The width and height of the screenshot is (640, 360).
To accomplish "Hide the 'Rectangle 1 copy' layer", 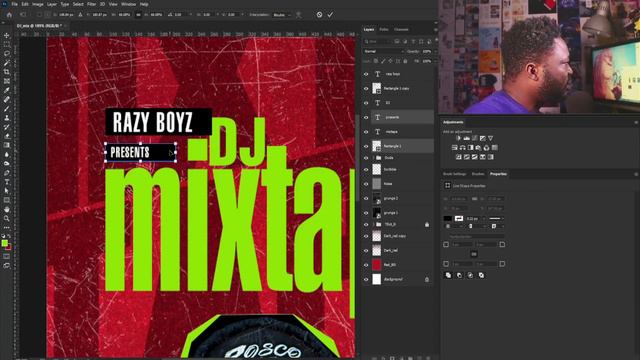I will point(366,88).
